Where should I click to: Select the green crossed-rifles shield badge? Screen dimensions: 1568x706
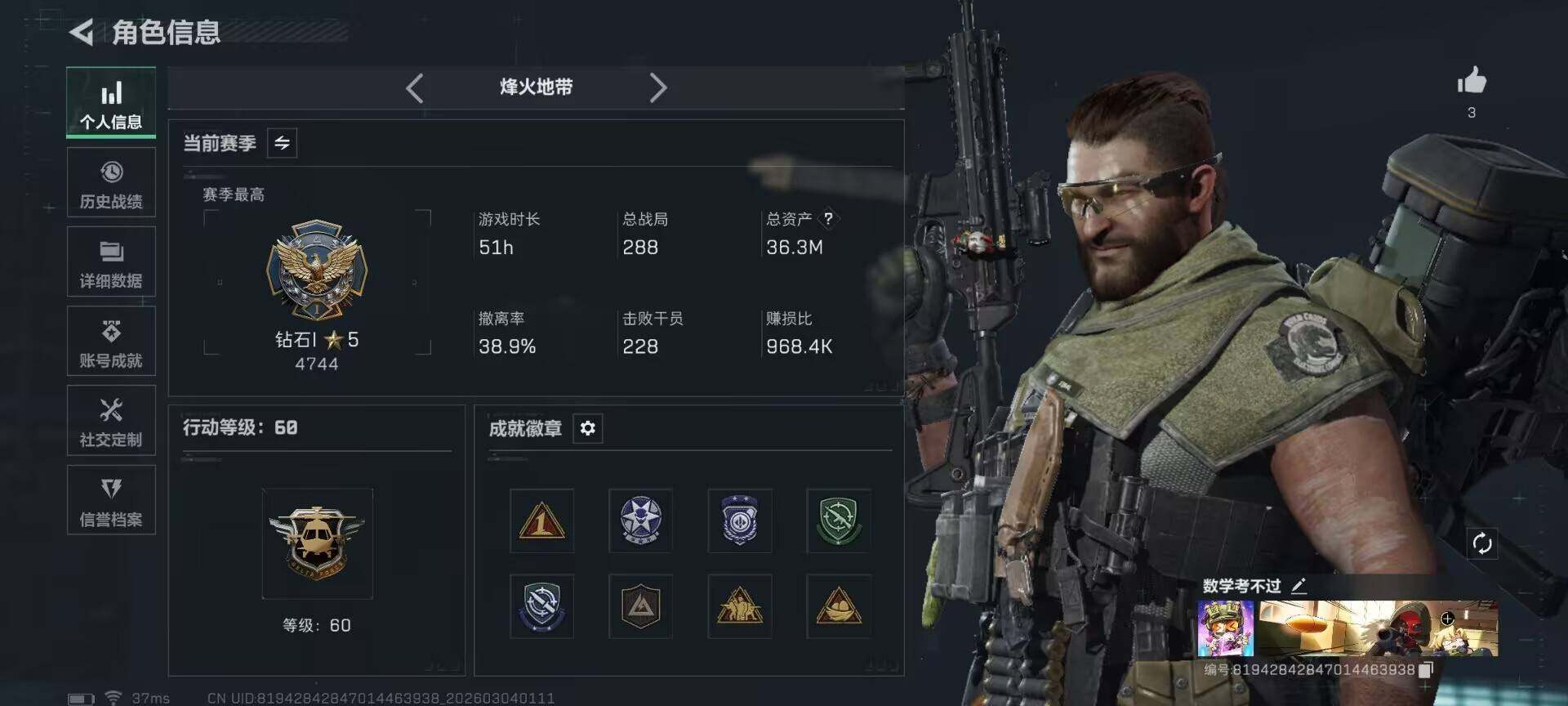pos(839,521)
